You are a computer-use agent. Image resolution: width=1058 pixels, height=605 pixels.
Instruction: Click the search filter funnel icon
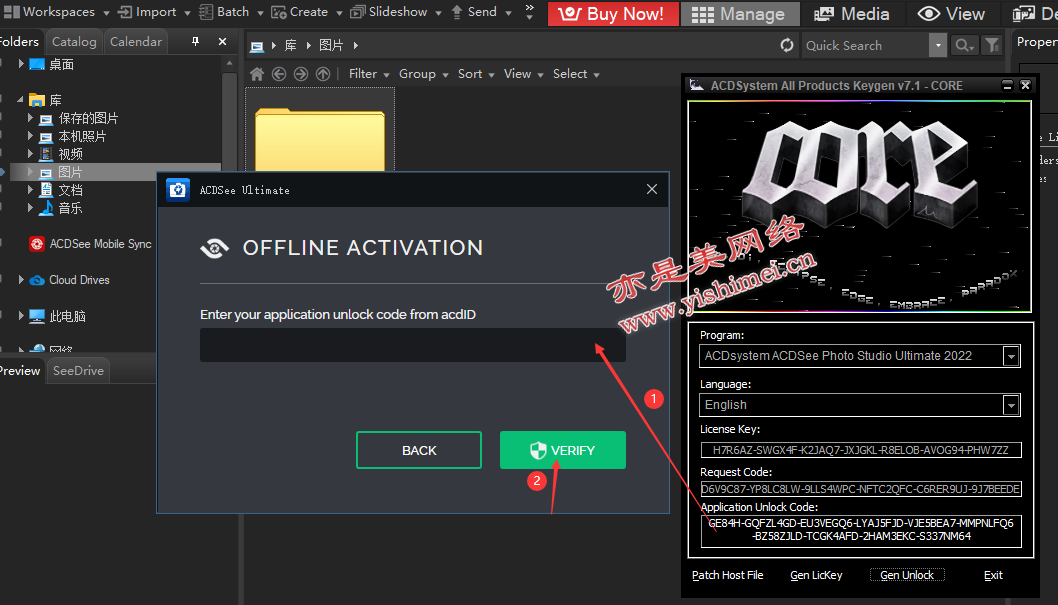tap(992, 45)
